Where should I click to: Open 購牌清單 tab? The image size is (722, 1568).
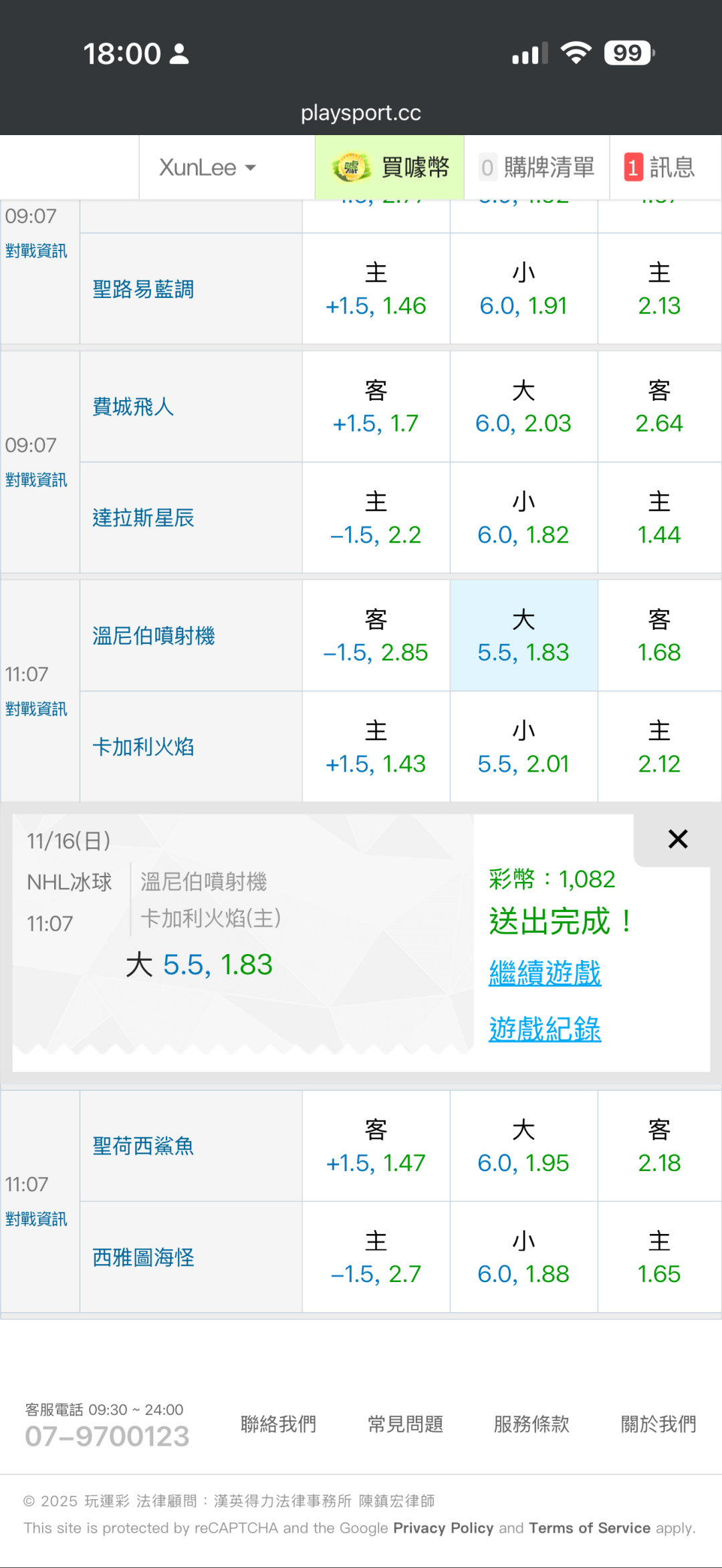pyautogui.click(x=548, y=167)
